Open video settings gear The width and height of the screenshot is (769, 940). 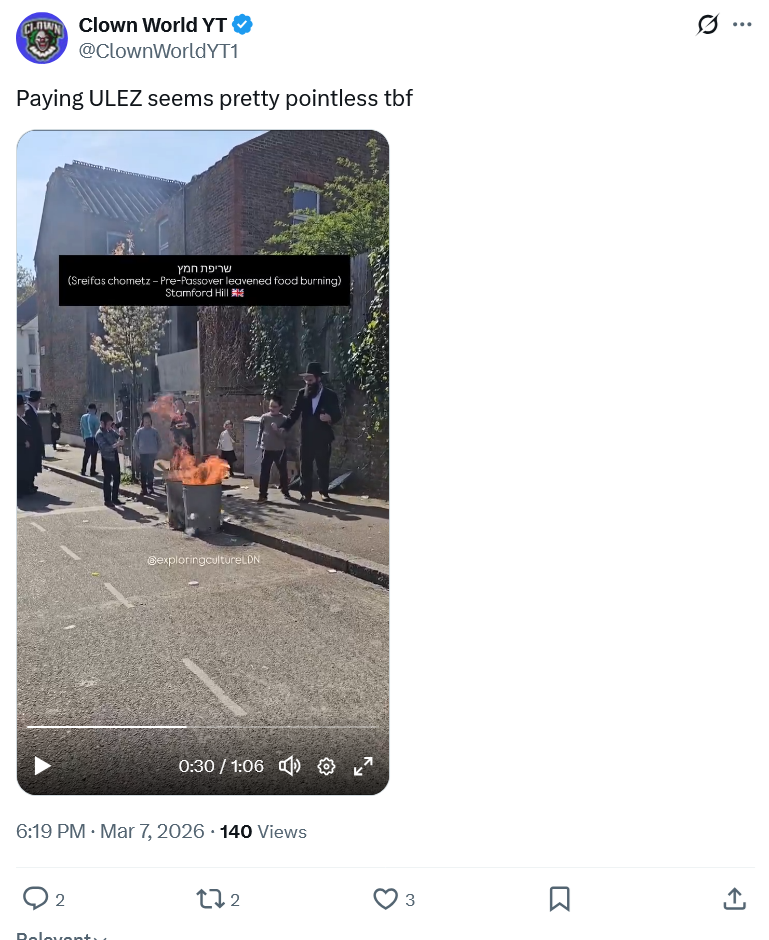point(326,766)
